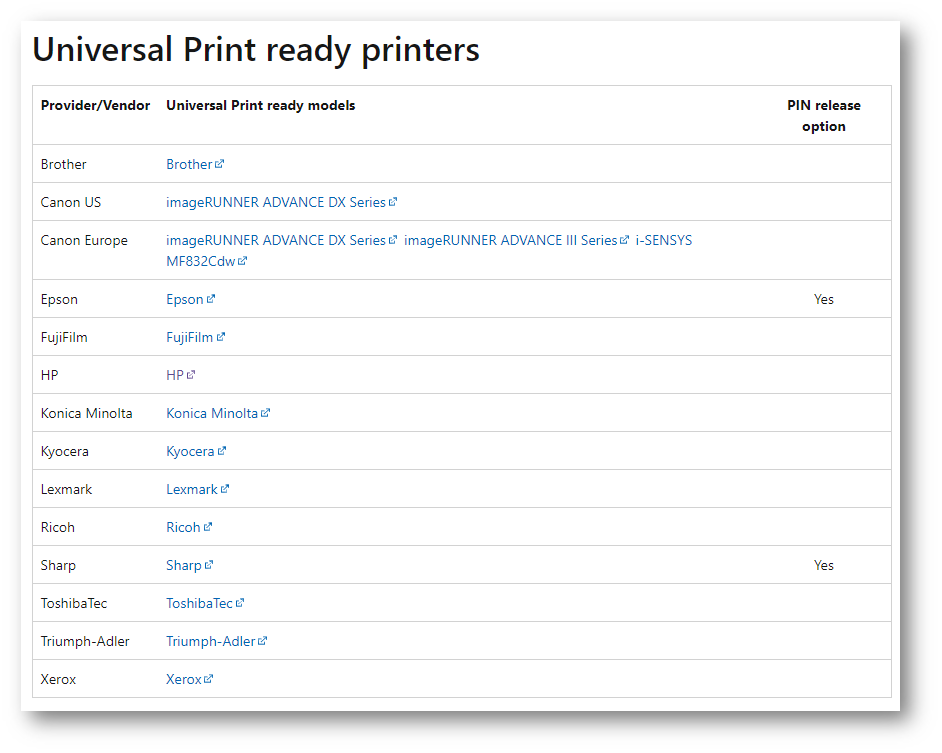Click external-link icon next to Kyocera link
Screen dimensions: 942x753
(222, 451)
